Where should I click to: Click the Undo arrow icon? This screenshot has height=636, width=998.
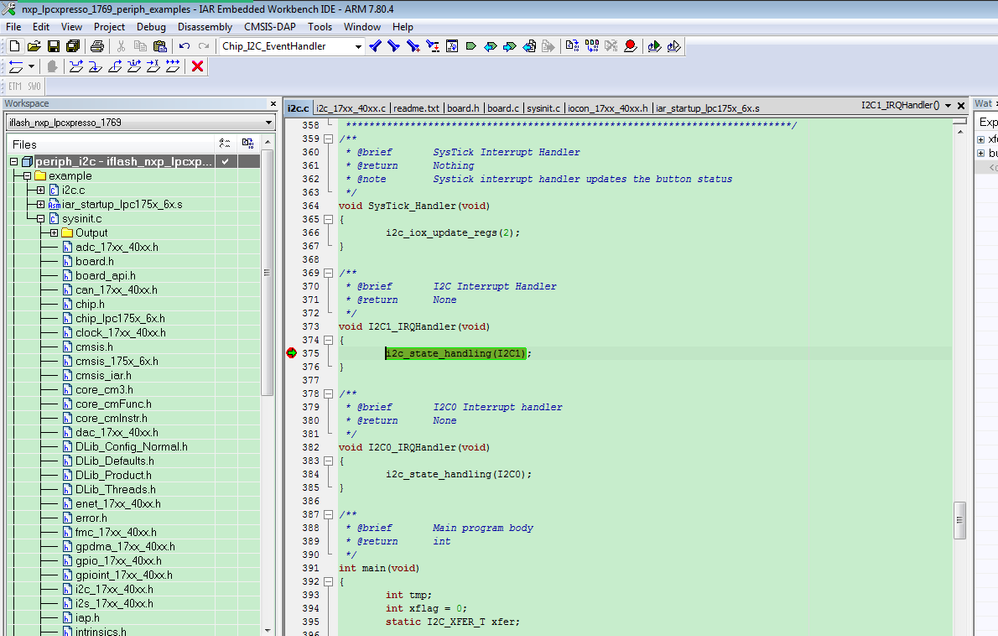184,46
